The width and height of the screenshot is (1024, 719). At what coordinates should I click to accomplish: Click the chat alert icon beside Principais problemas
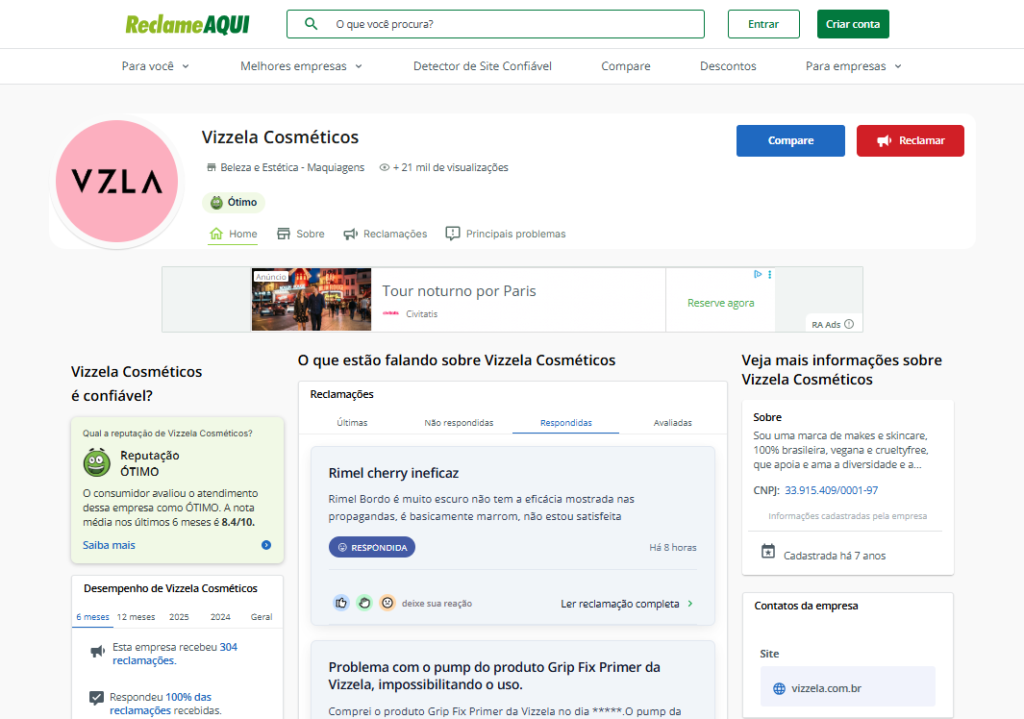click(x=453, y=234)
